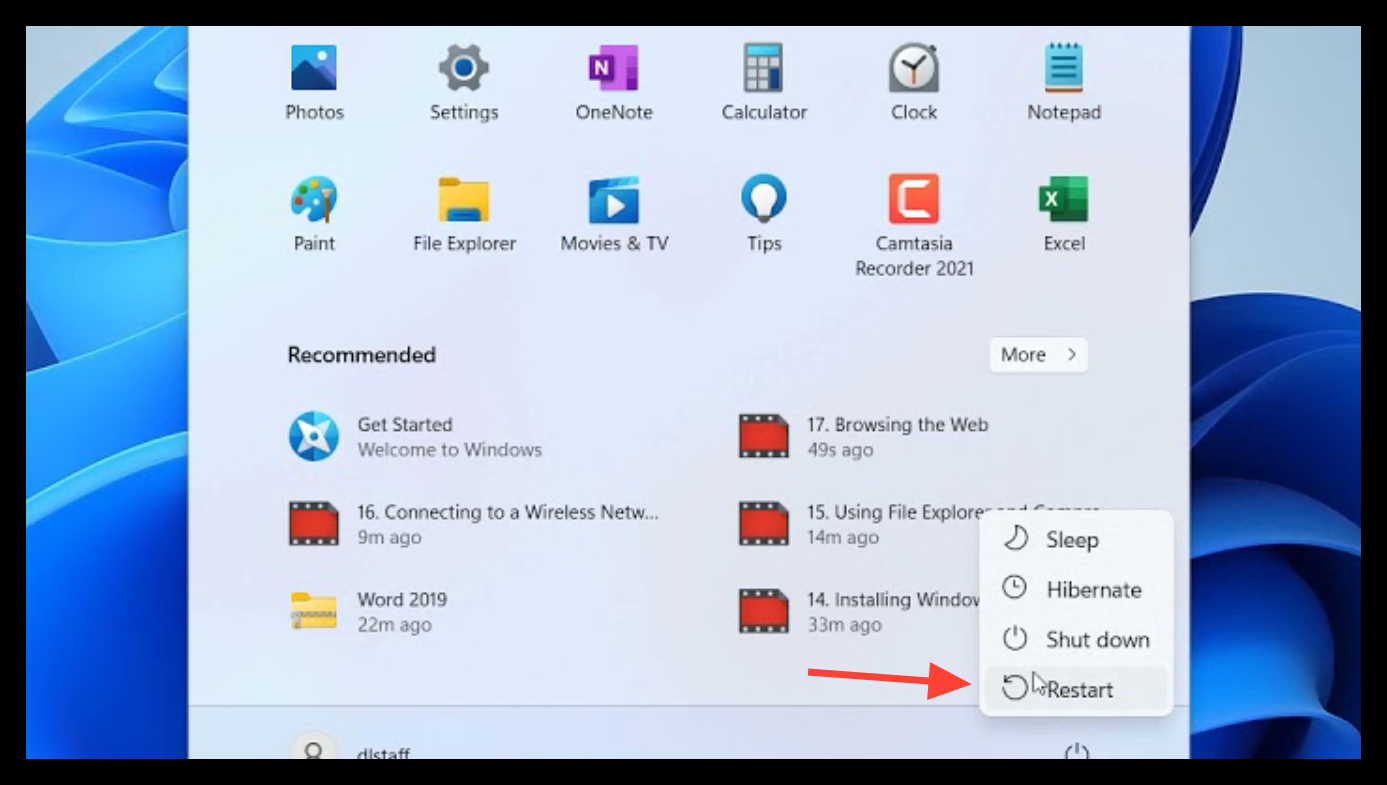Viewport: 1387px width, 785px height.
Task: Click the power button at Start menu bottom
Action: tap(1077, 752)
